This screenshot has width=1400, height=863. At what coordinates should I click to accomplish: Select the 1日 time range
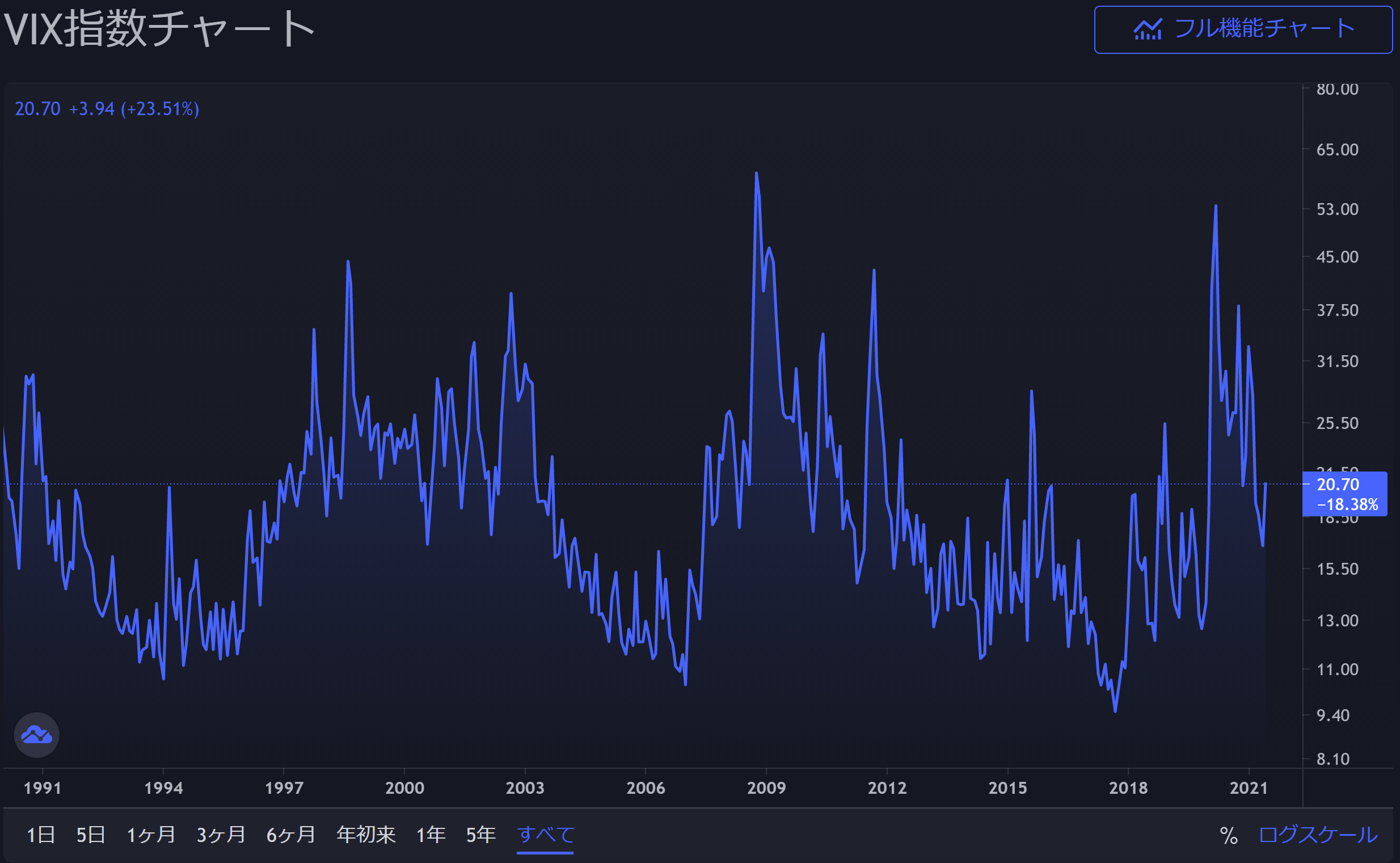click(40, 835)
